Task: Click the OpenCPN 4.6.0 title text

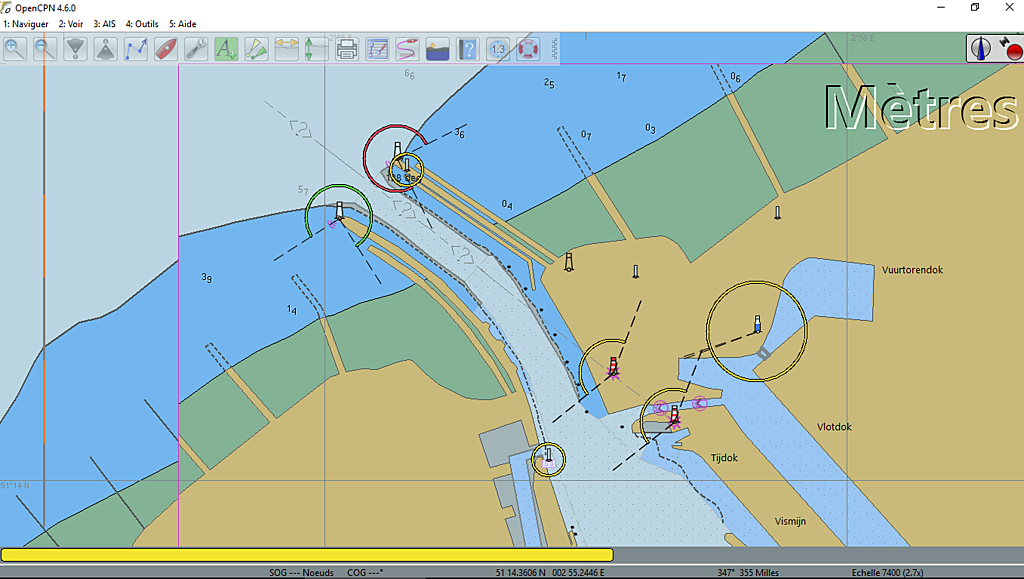Action: [45, 8]
